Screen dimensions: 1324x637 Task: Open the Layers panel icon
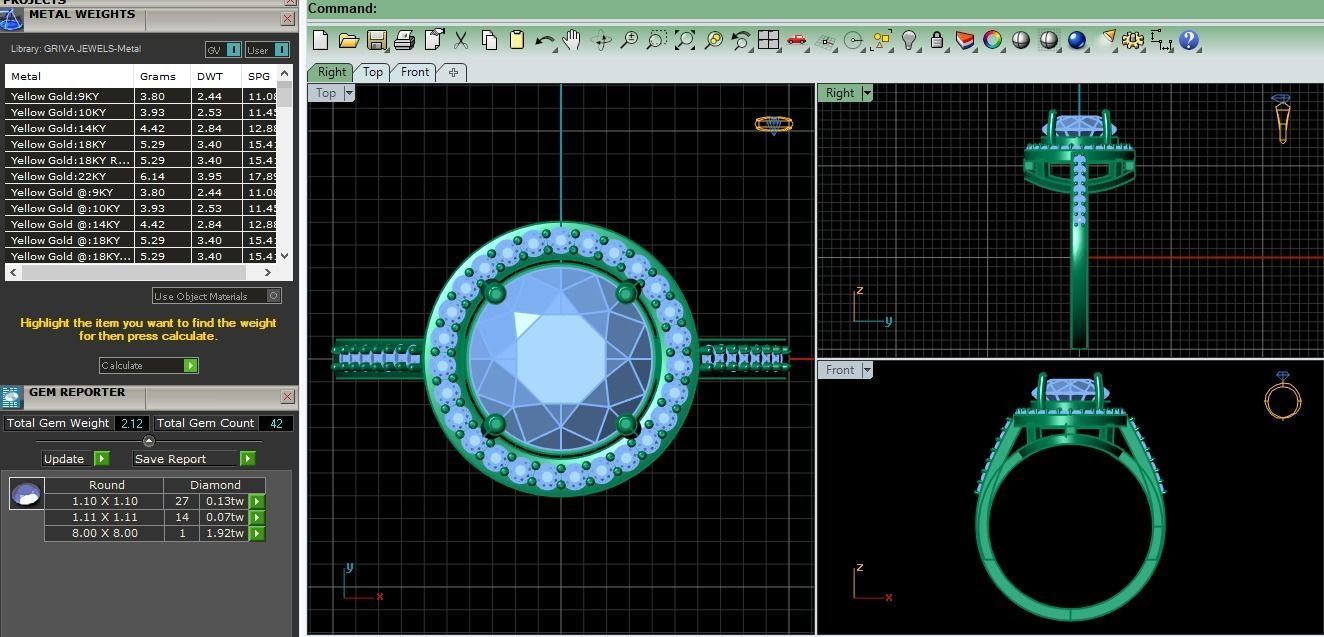(x=965, y=40)
